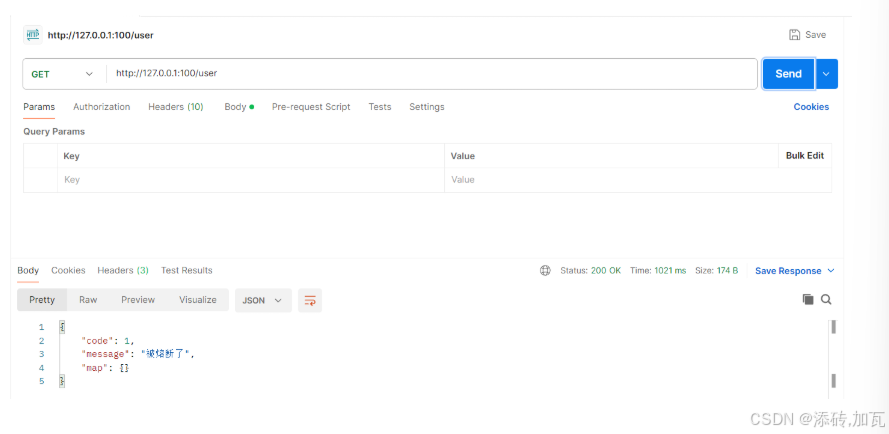
Task: Click the "map": {} response line
Action: pos(105,368)
